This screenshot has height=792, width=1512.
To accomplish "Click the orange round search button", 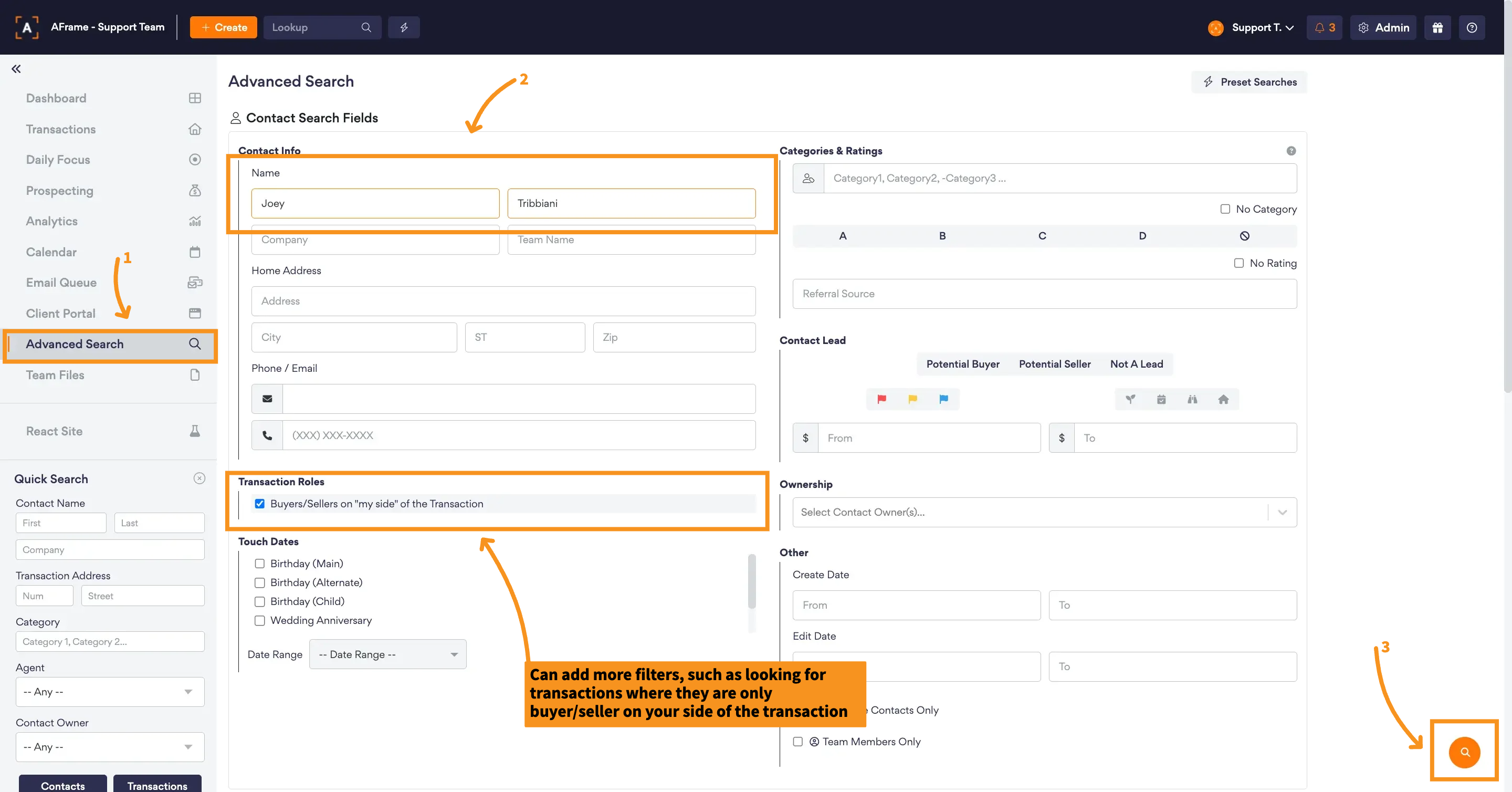I will [x=1464, y=752].
